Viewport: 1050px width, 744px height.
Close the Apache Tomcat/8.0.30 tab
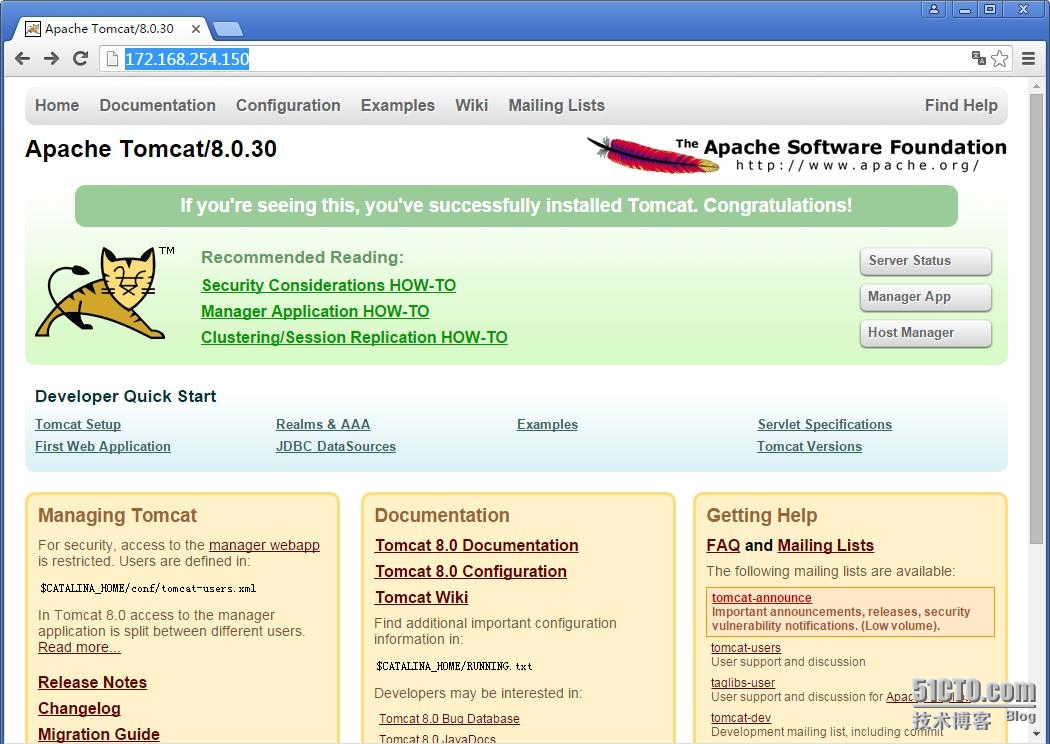[x=196, y=29]
